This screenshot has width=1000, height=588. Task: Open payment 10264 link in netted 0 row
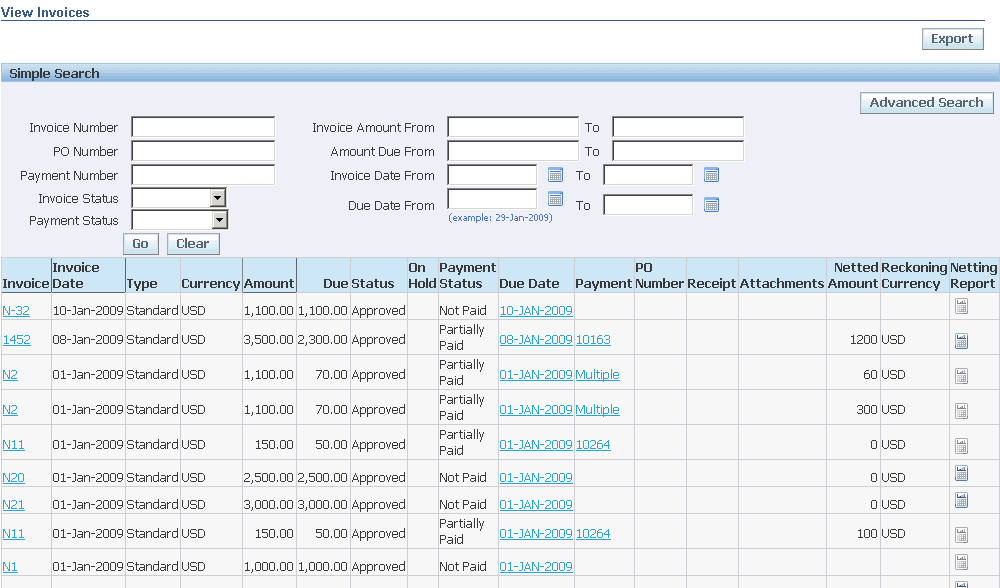[593, 444]
